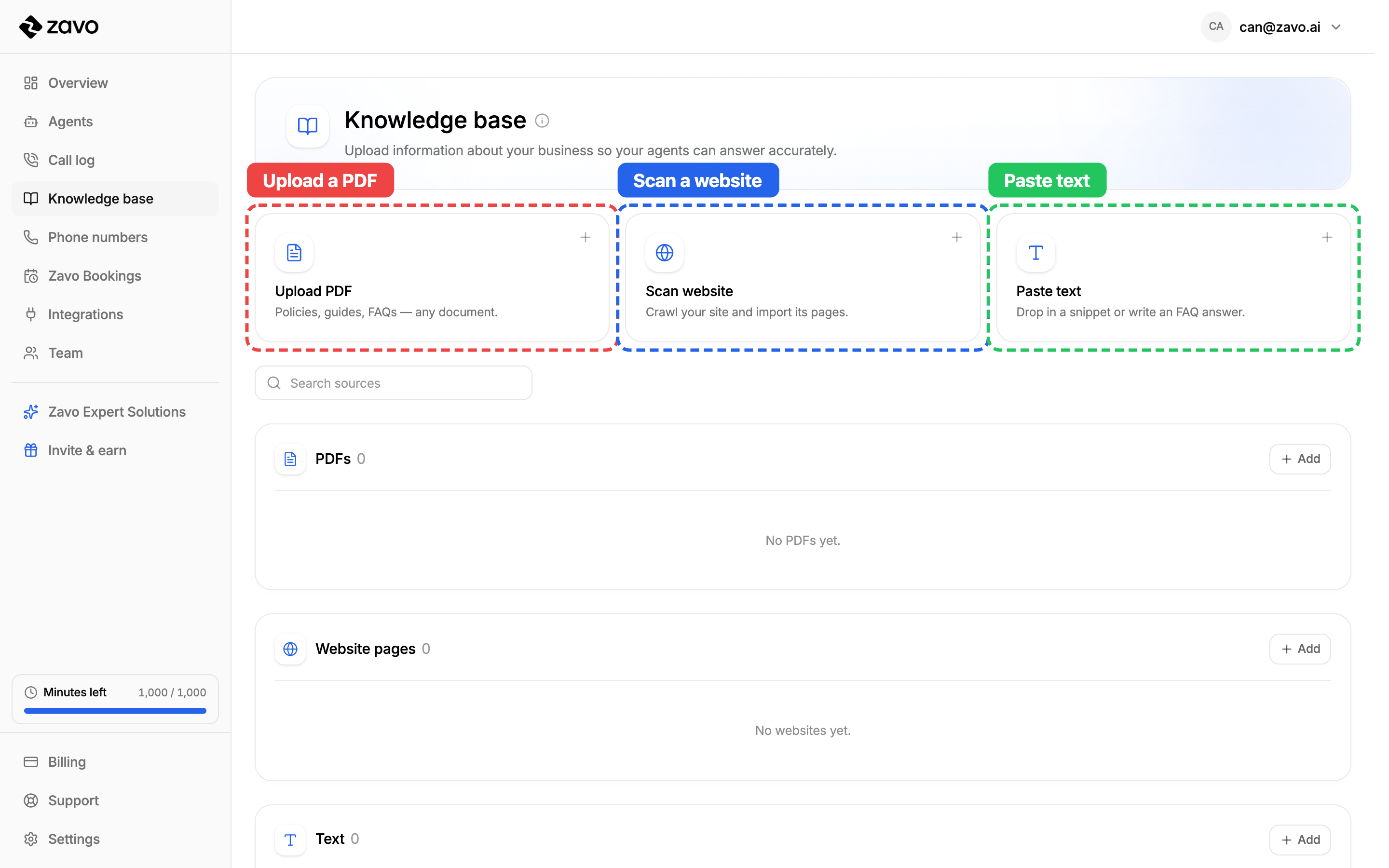
Task: Open Support page
Action: click(x=115, y=800)
